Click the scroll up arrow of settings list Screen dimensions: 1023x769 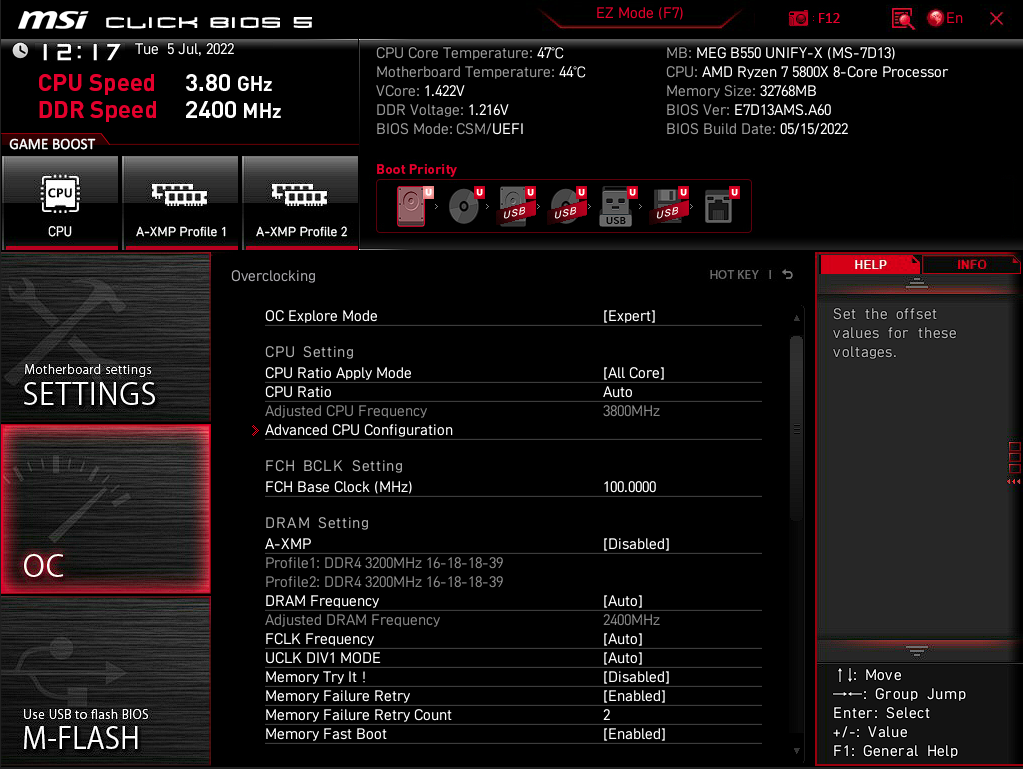pyautogui.click(x=796, y=318)
